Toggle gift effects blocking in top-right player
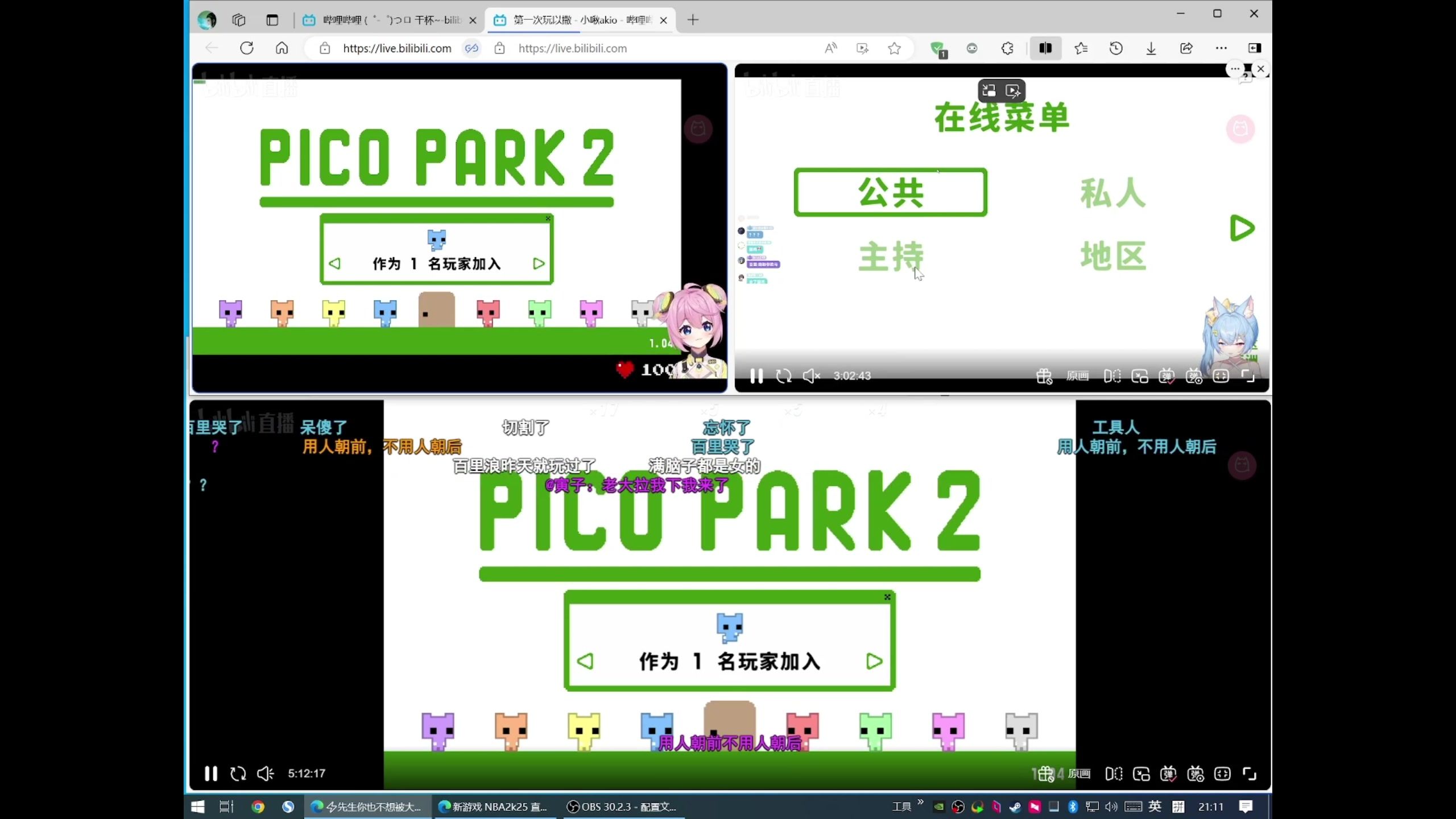The width and height of the screenshot is (1456, 819). tap(1044, 376)
